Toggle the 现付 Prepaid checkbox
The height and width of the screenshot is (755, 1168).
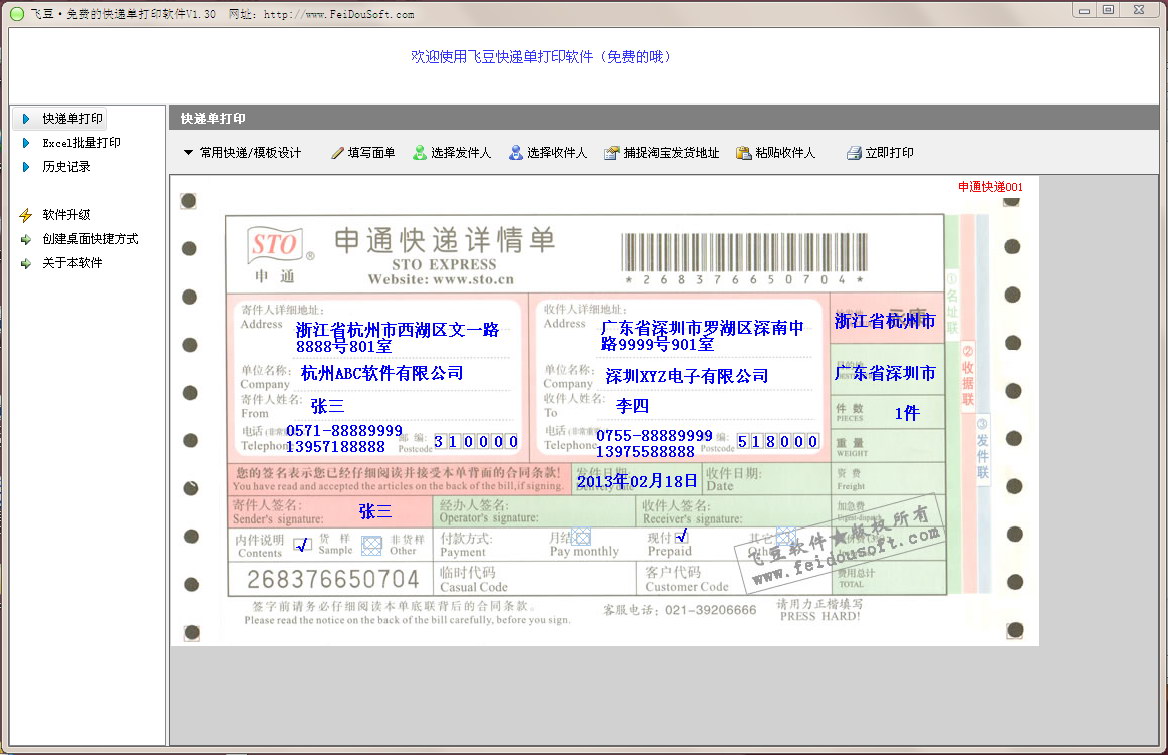[681, 536]
